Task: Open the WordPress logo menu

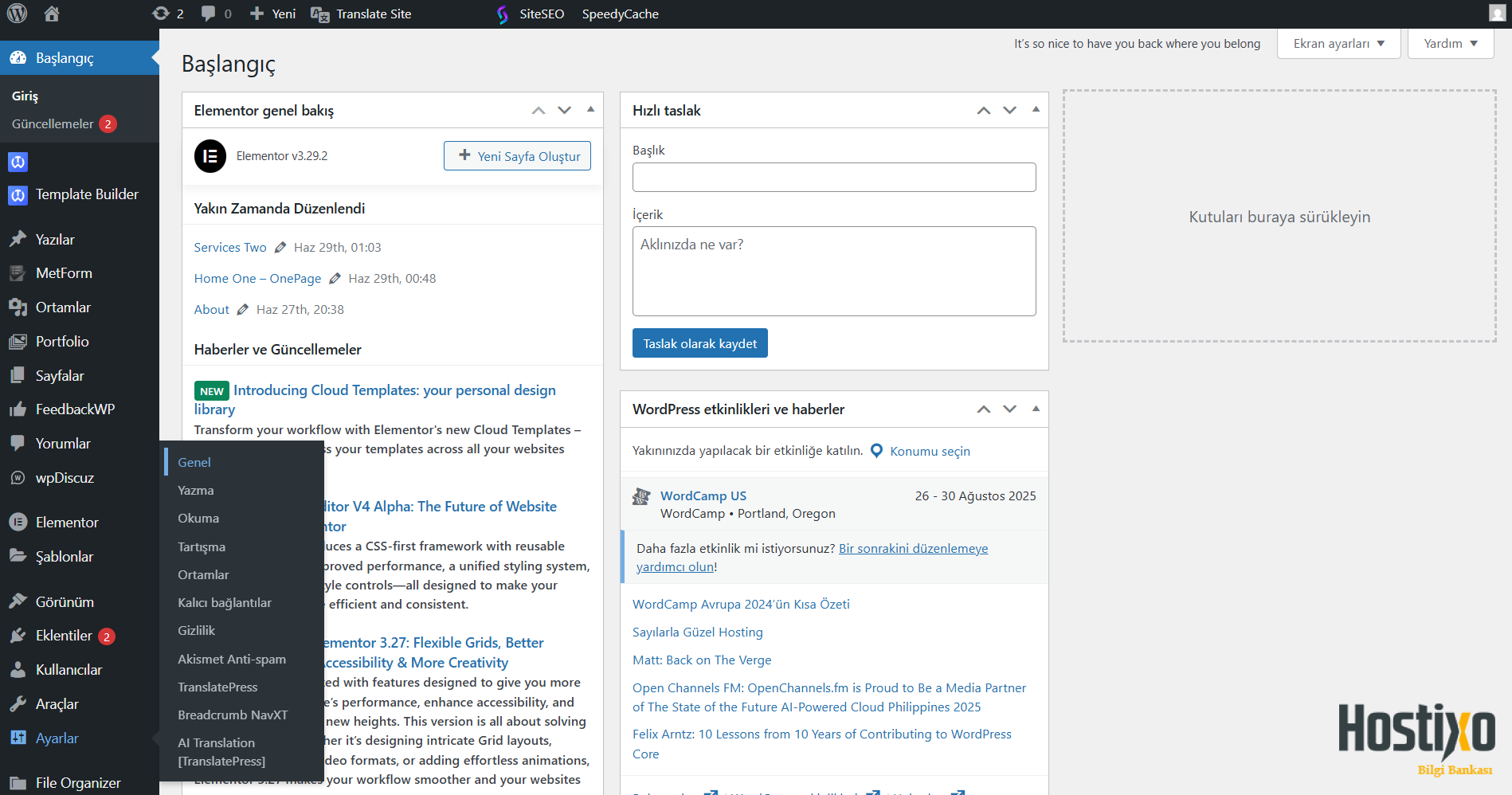Action: (x=18, y=14)
